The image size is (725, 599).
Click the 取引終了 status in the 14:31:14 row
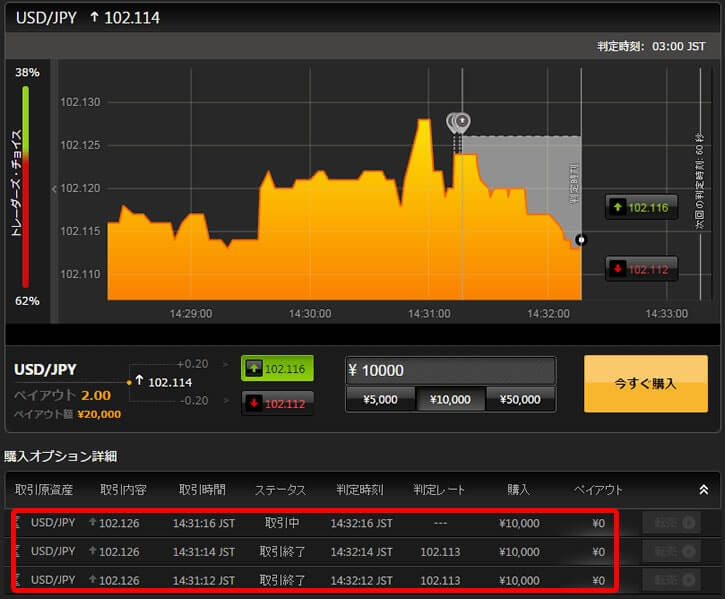tap(282, 551)
